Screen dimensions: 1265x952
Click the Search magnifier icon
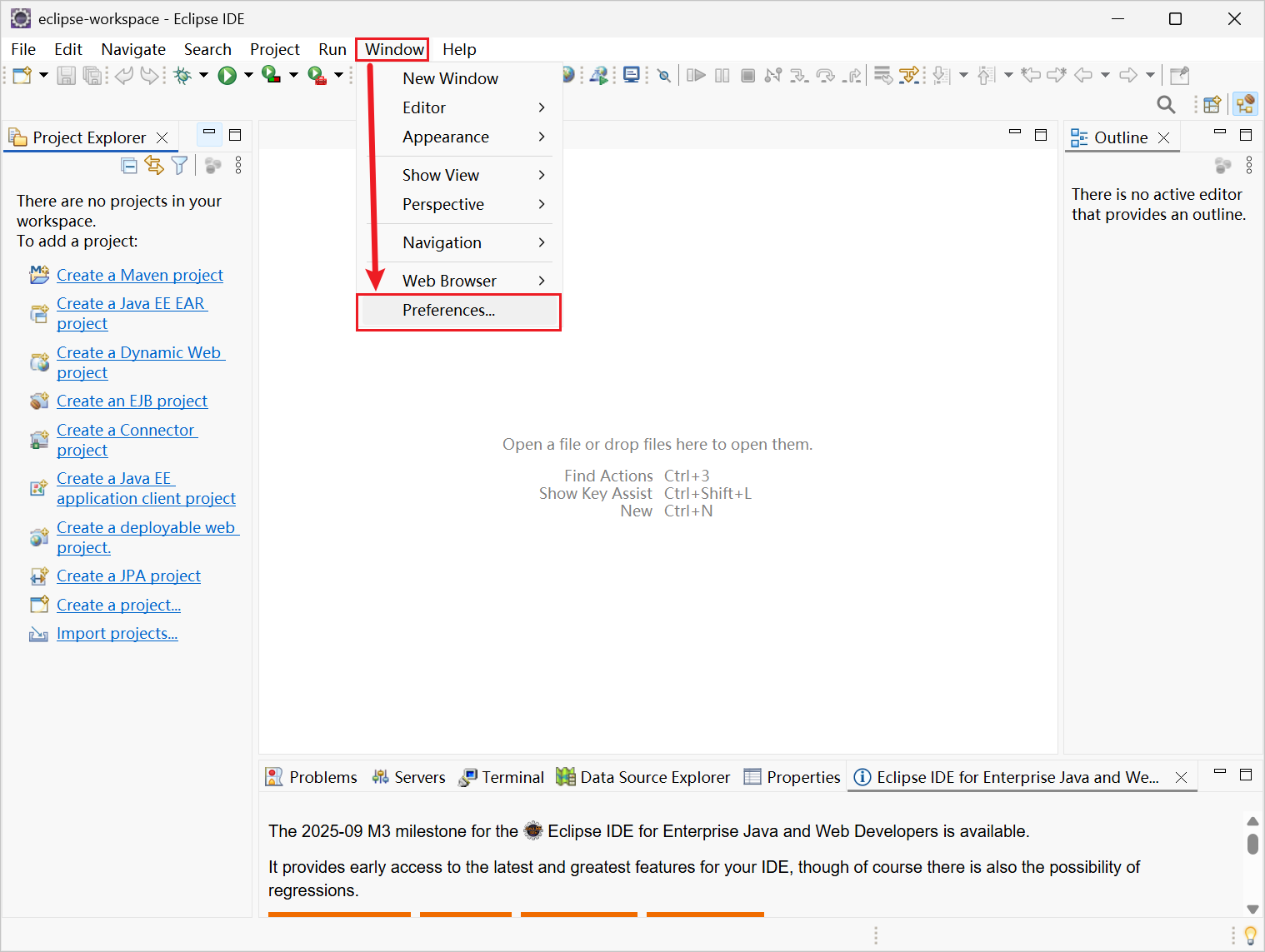(x=1166, y=104)
